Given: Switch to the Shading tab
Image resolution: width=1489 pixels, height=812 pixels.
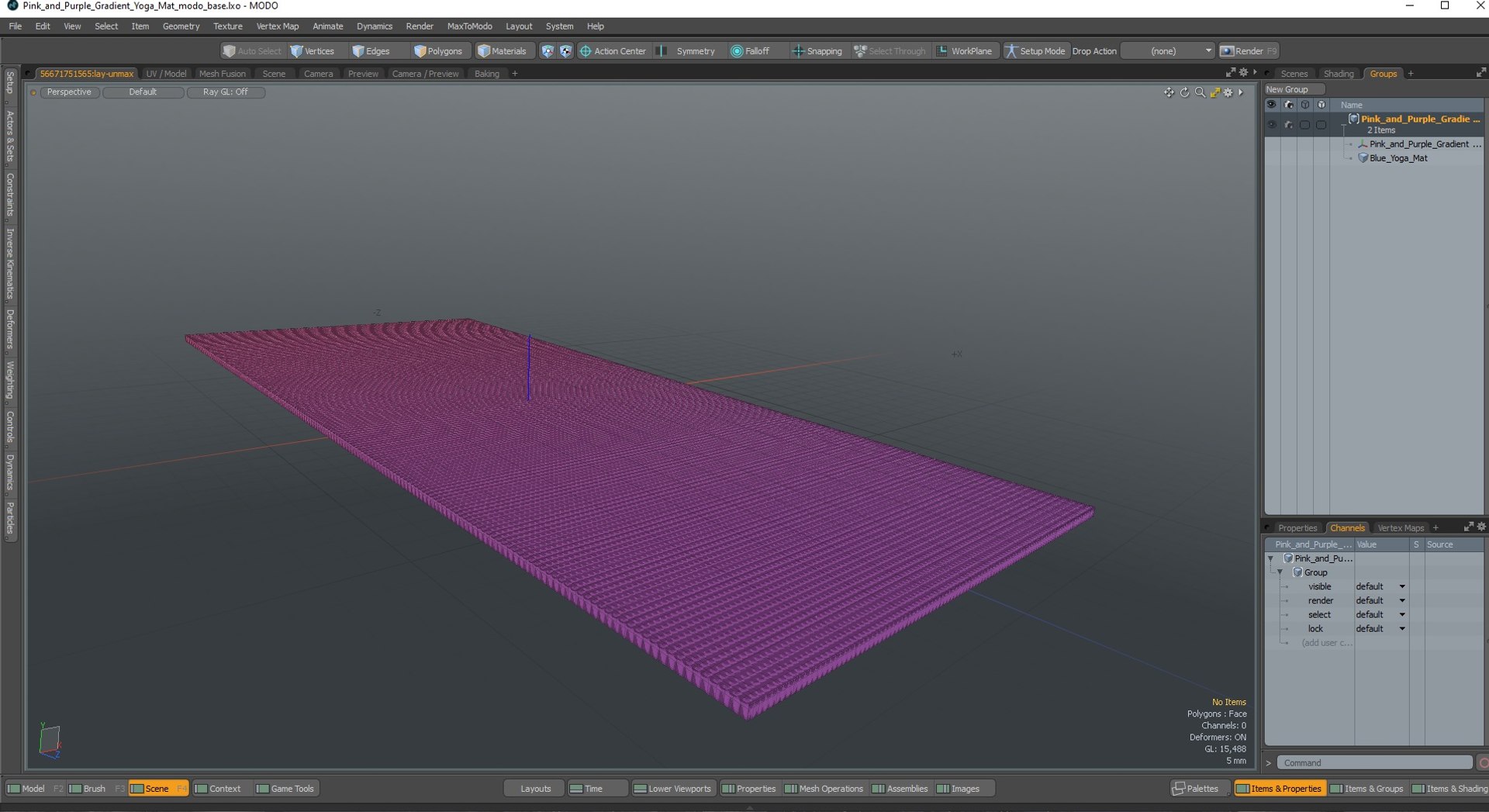Looking at the screenshot, I should pyautogui.click(x=1339, y=74).
